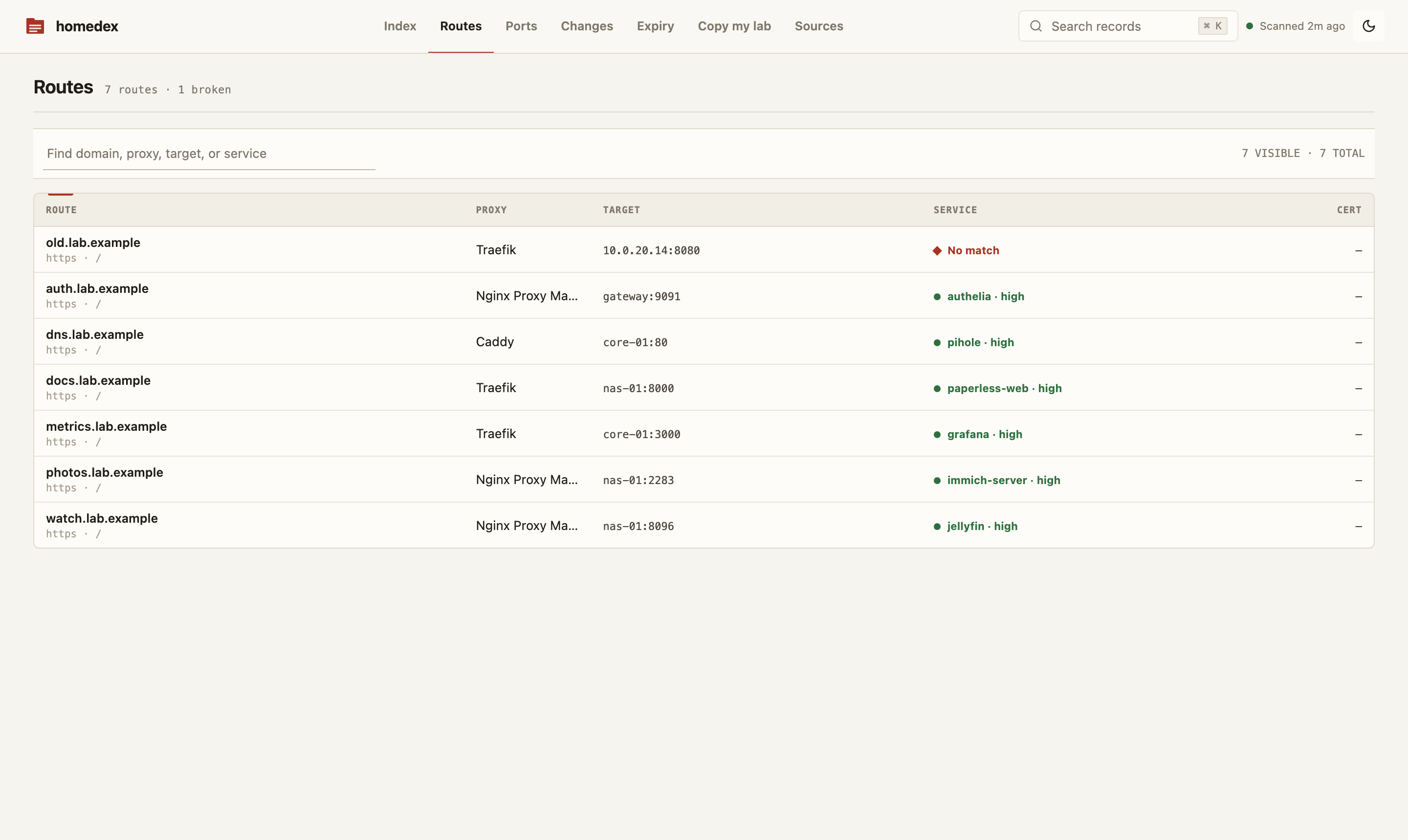Open the old.lab.example route
Screen dimensions: 1408x840
click(x=93, y=242)
